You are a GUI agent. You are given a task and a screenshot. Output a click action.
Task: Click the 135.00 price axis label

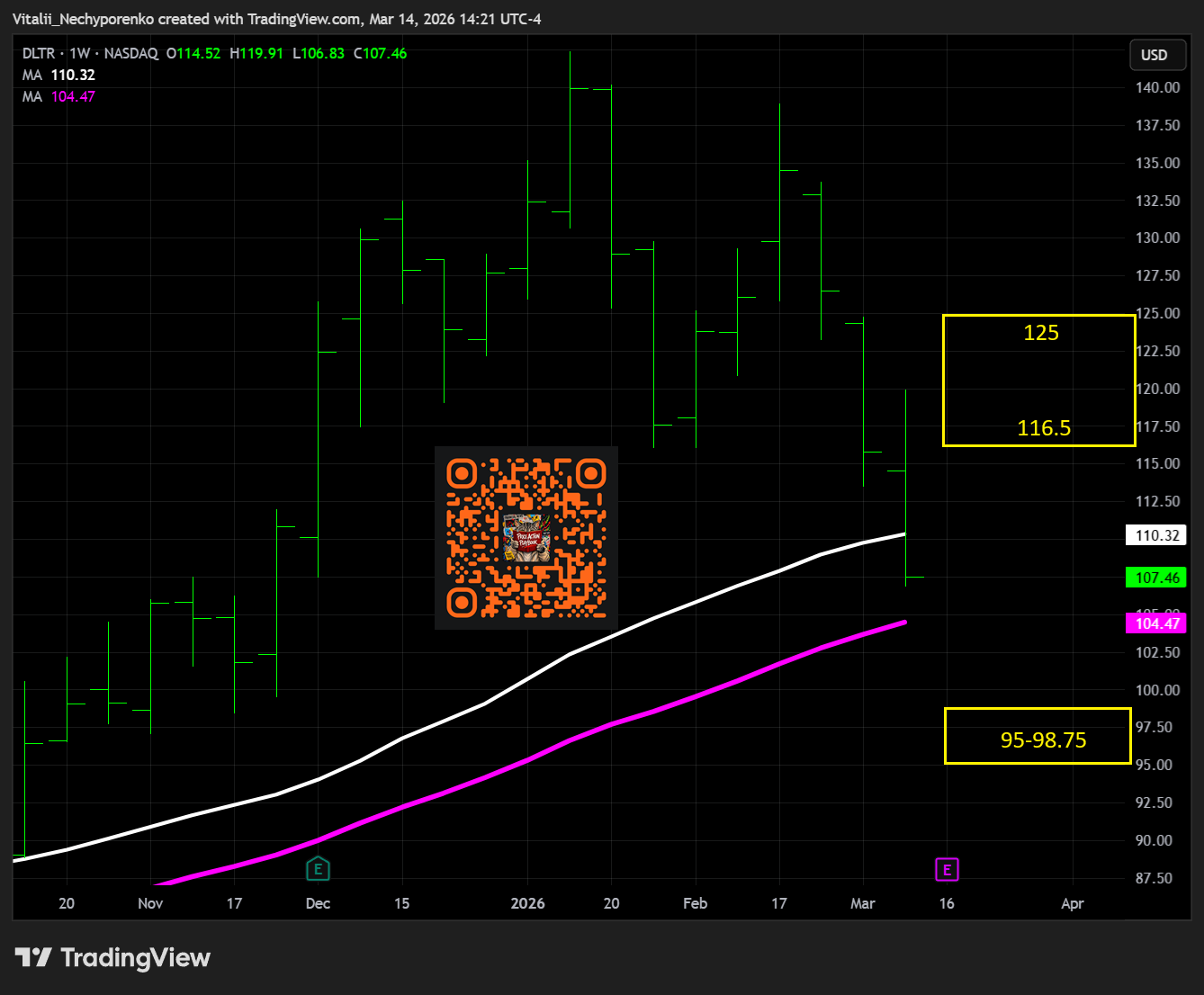coord(1158,163)
